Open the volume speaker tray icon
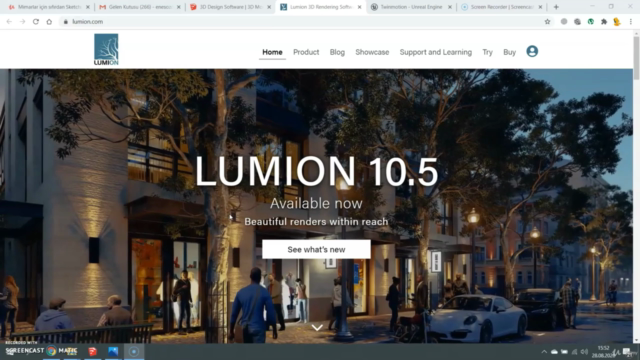Image resolution: width=640 pixels, height=360 pixels. 584,352
